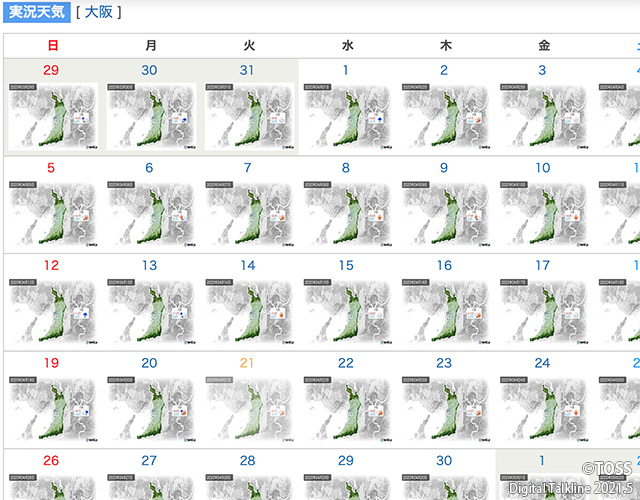Click the red date number 26

point(51,460)
